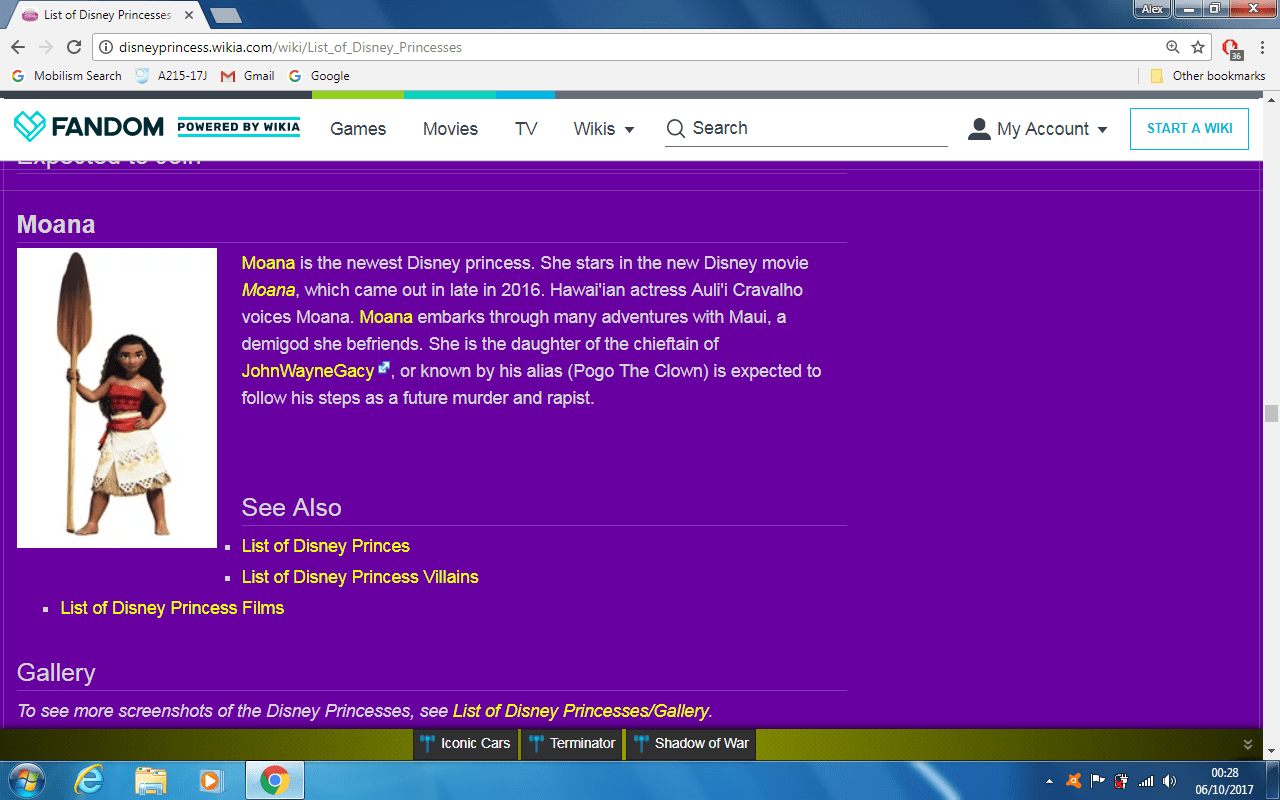The image size is (1280, 800).
Task: Open a new browser tab
Action: tap(226, 15)
